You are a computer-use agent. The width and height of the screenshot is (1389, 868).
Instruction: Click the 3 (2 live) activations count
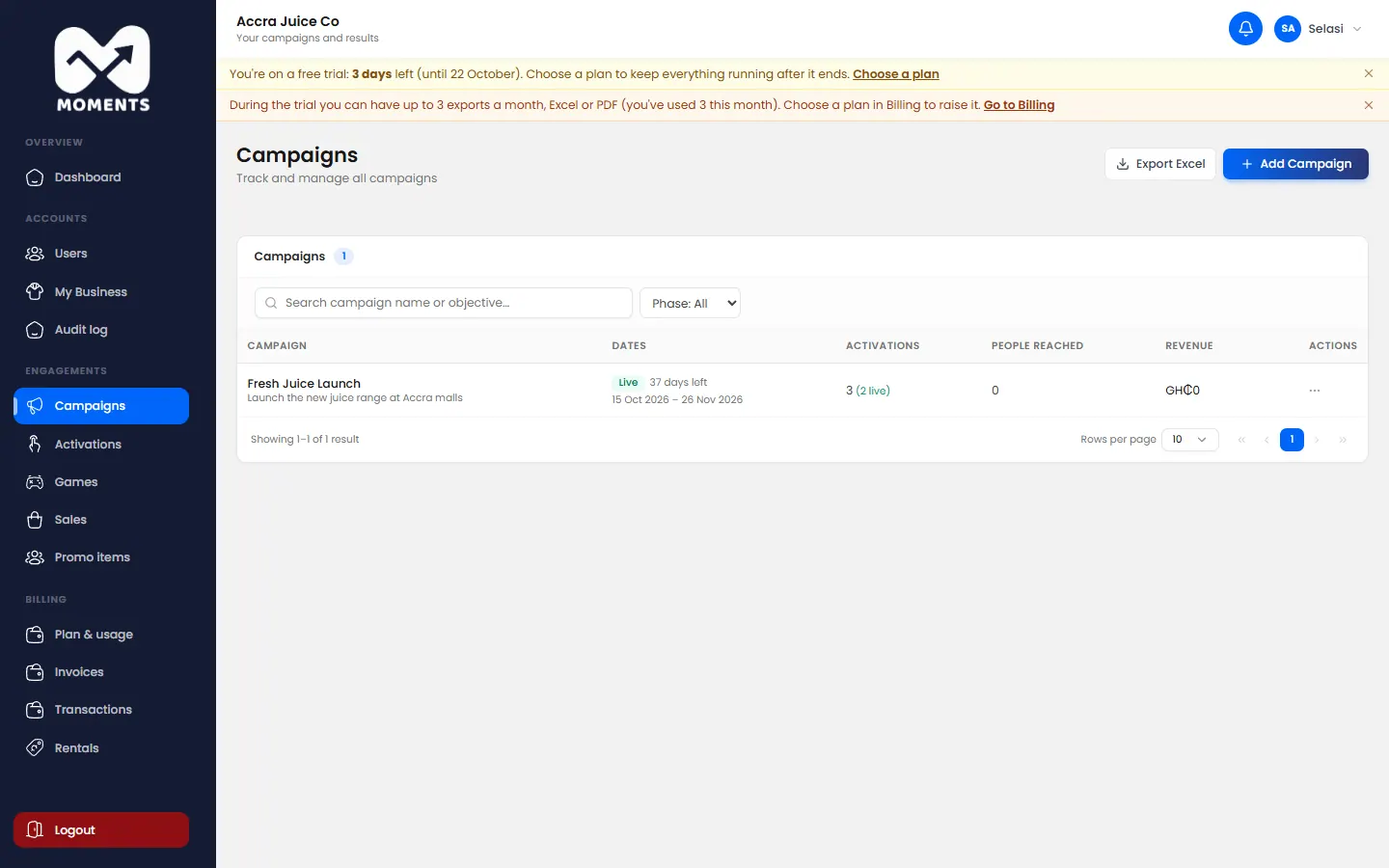[x=868, y=391]
